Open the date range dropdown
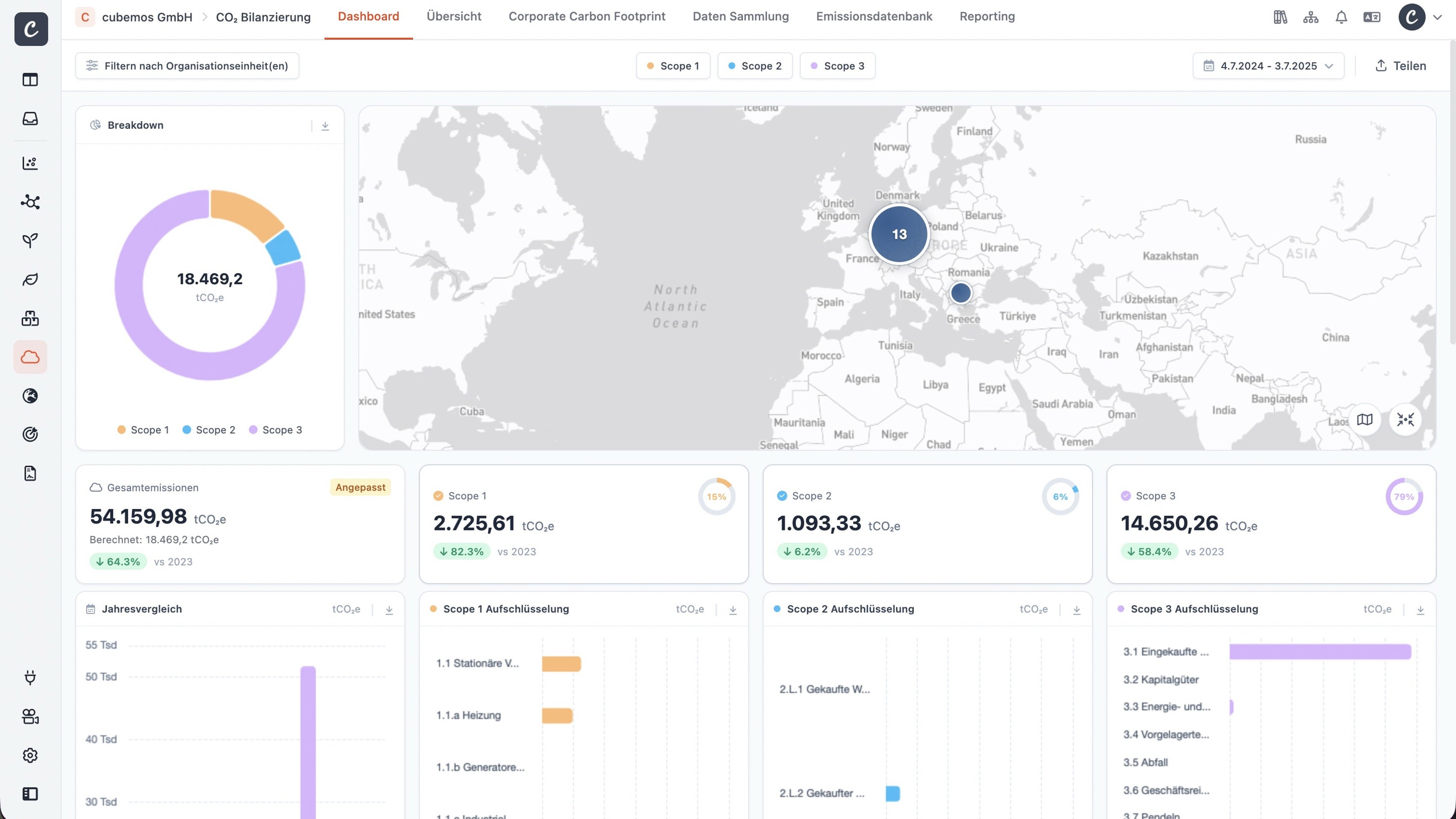 pos(1268,66)
